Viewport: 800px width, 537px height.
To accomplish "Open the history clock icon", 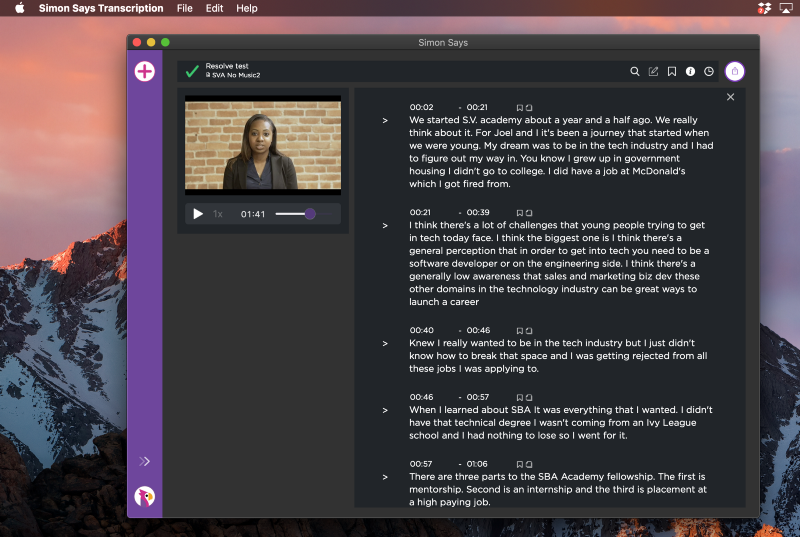I will pos(709,71).
